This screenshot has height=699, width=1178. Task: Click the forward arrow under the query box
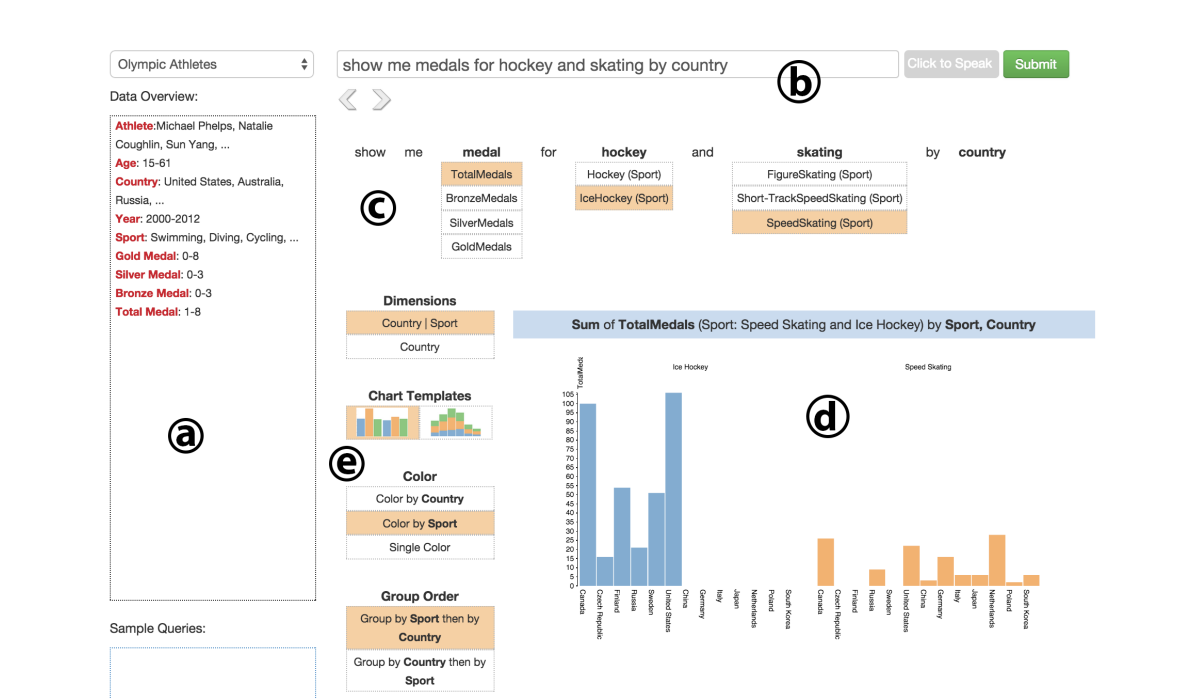click(x=381, y=99)
